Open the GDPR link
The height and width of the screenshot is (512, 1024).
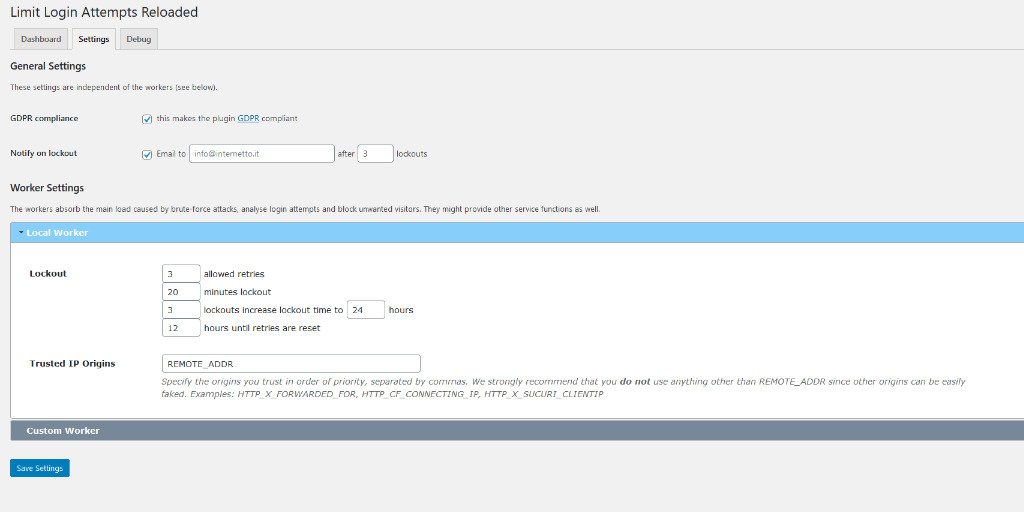point(248,118)
